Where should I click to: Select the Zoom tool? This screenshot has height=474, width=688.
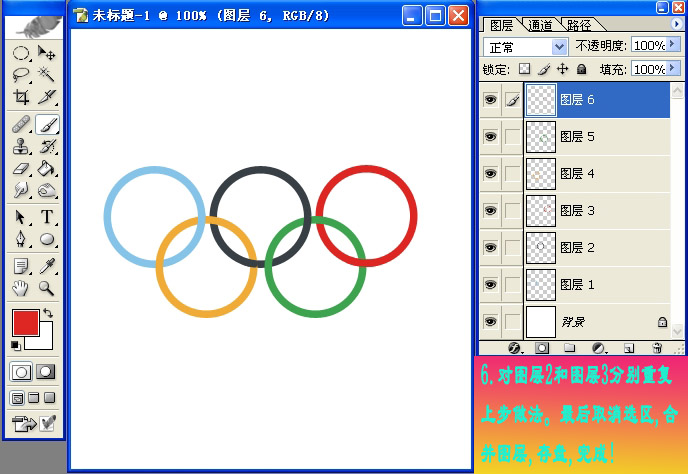click(47, 288)
